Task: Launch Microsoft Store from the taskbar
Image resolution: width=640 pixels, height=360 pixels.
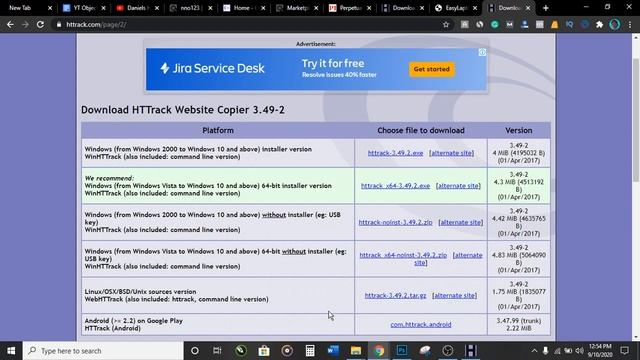Action: coord(264,351)
